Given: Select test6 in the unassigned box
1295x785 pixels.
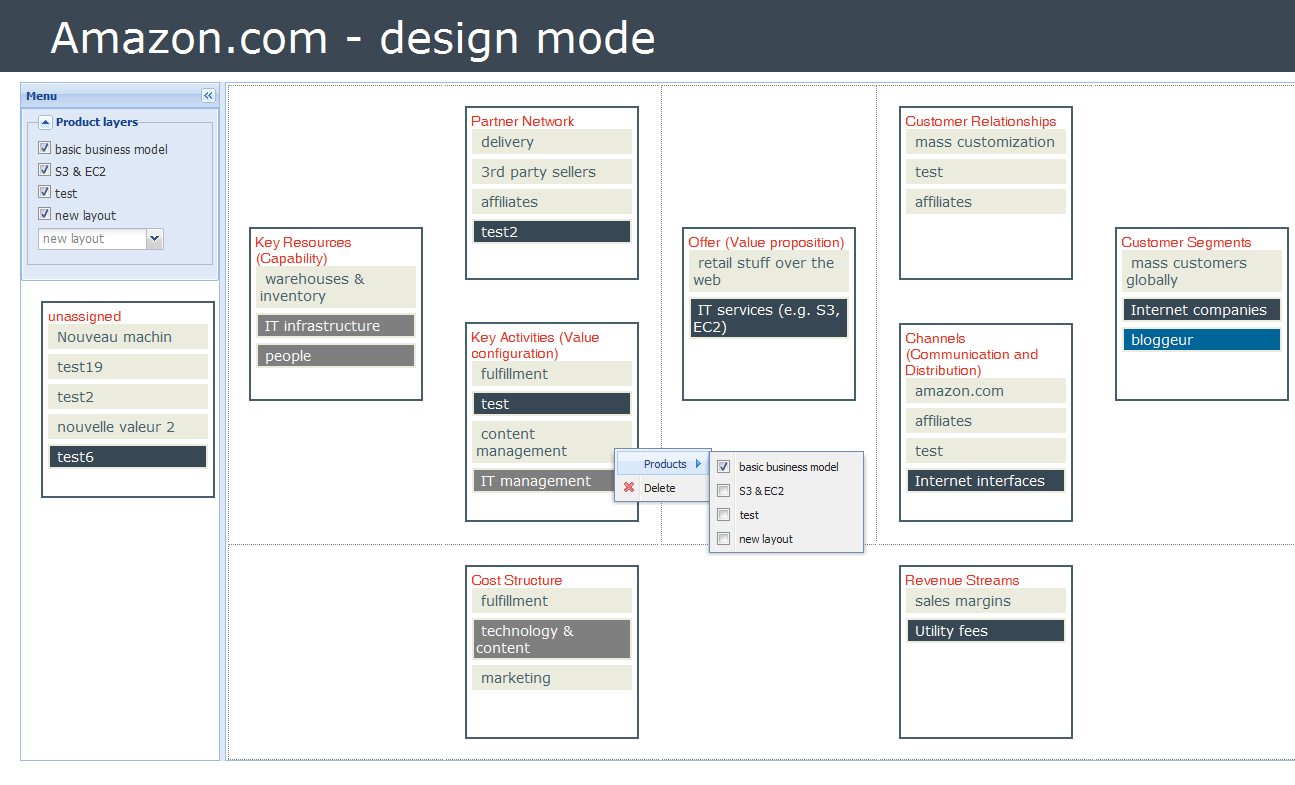Looking at the screenshot, I should pos(128,457).
